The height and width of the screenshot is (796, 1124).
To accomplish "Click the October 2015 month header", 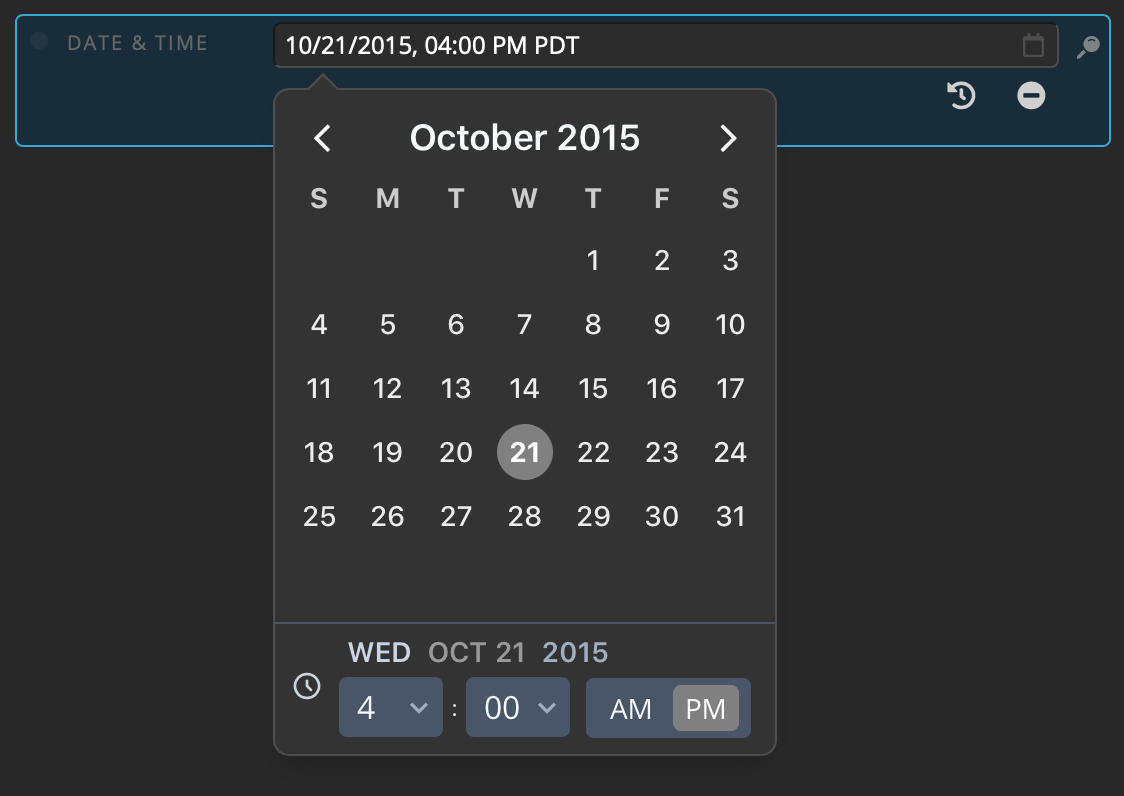I will [525, 138].
